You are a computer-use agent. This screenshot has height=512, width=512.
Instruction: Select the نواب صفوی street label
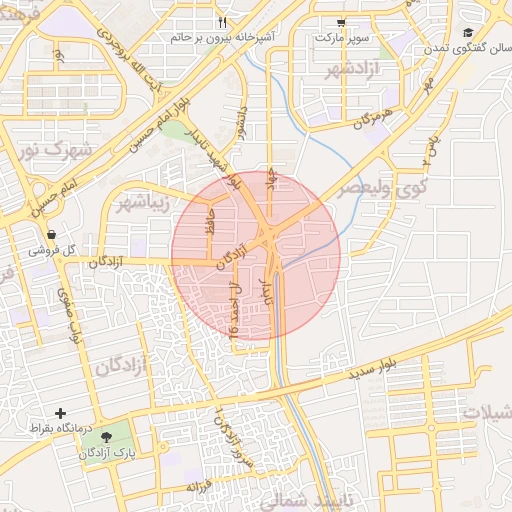click(x=68, y=314)
